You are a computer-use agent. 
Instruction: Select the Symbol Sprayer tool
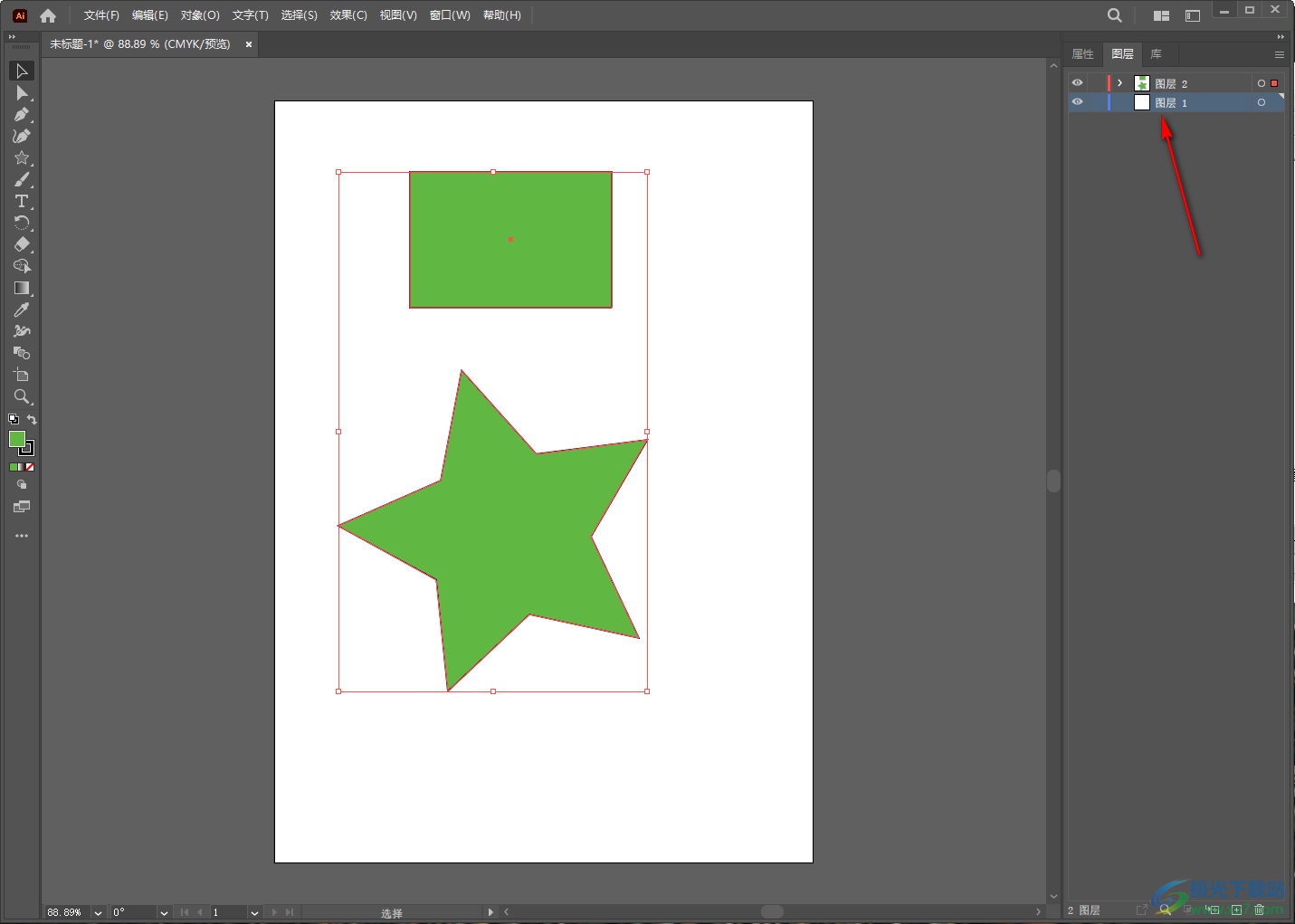22,331
